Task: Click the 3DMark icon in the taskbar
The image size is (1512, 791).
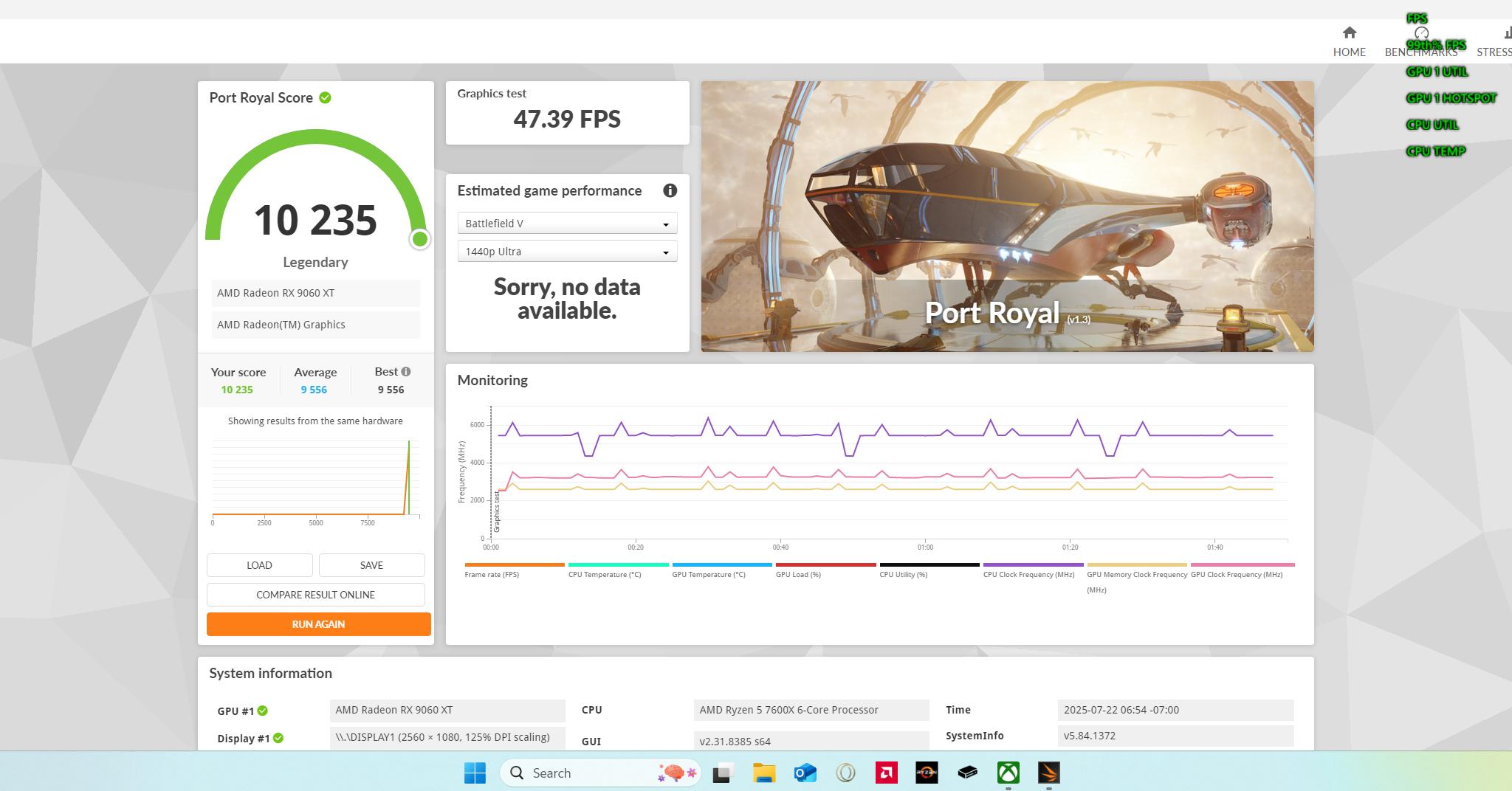Action: pyautogui.click(x=1048, y=773)
